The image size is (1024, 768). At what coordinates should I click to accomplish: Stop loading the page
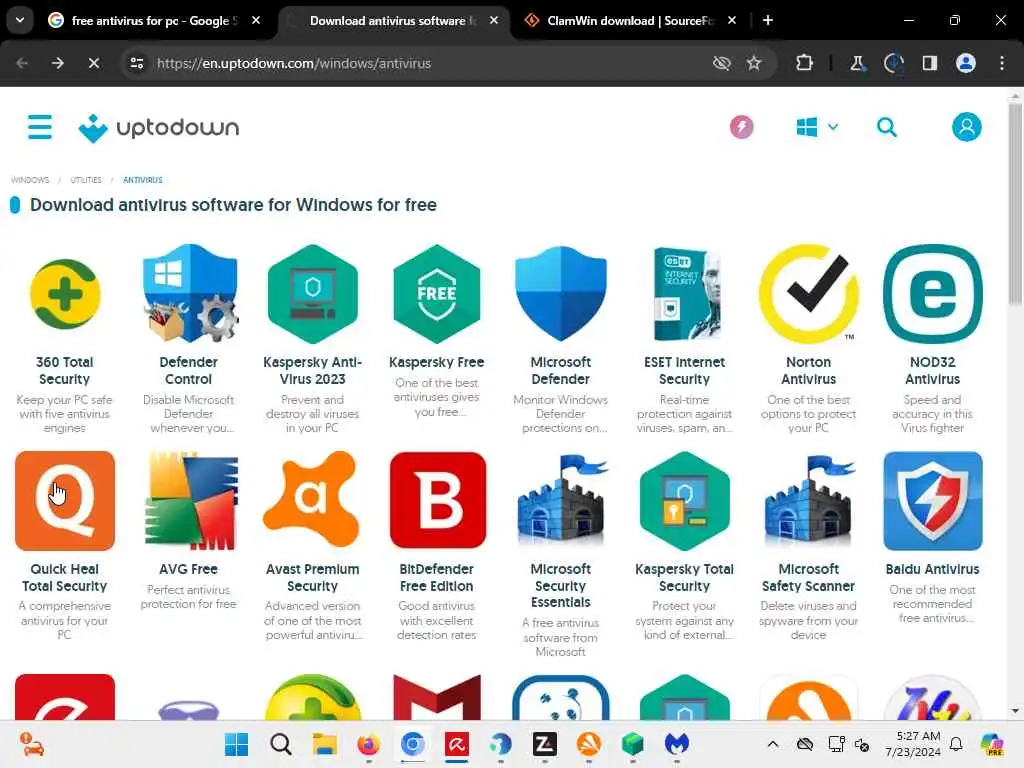tap(93, 63)
